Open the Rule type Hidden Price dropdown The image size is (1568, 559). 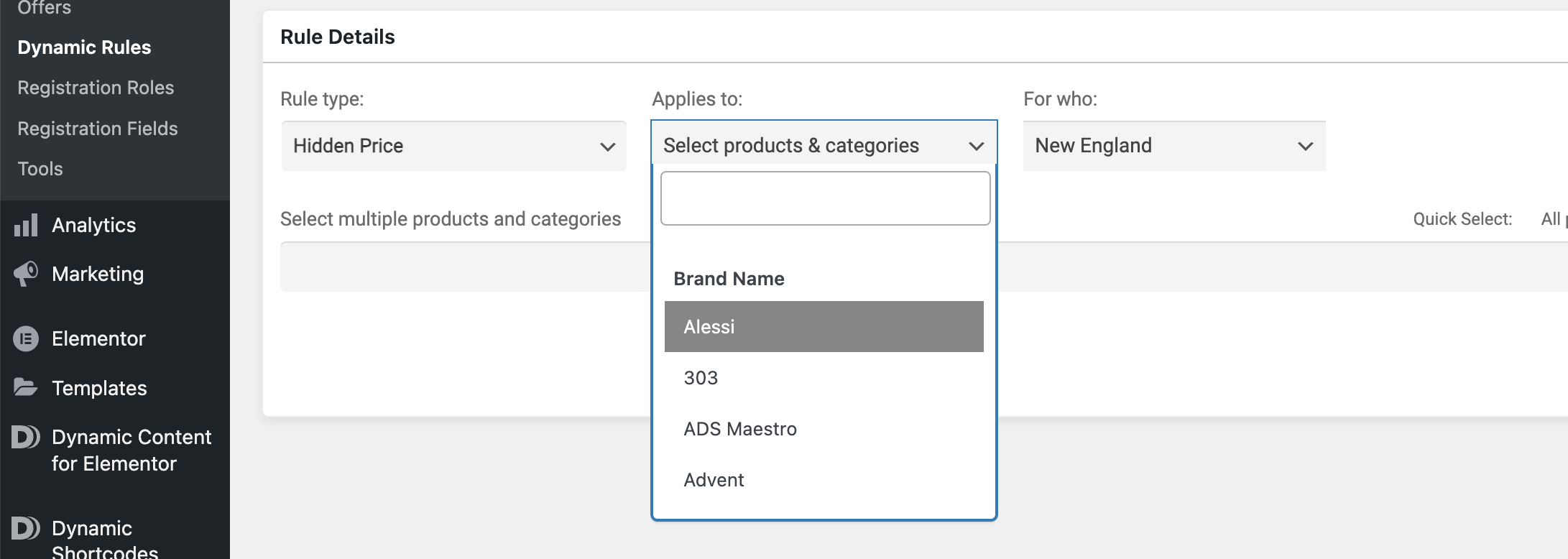click(453, 146)
